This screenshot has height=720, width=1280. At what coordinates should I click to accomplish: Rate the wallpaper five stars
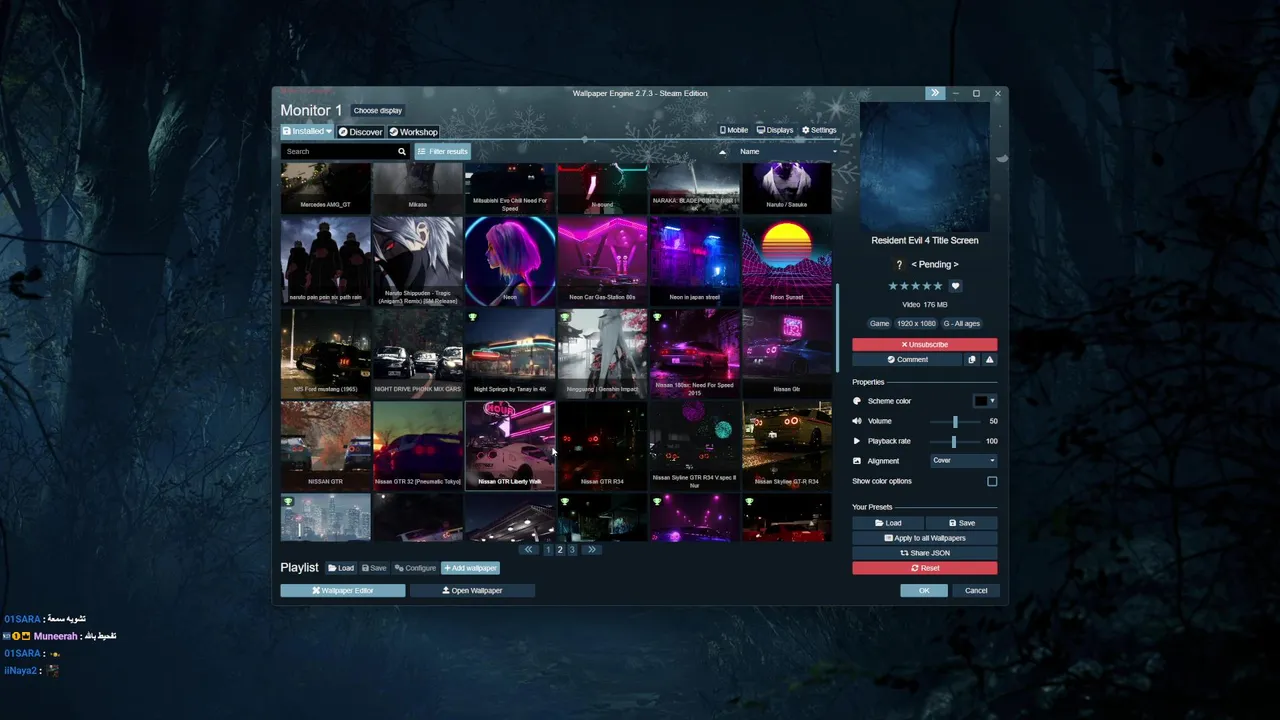pos(938,286)
